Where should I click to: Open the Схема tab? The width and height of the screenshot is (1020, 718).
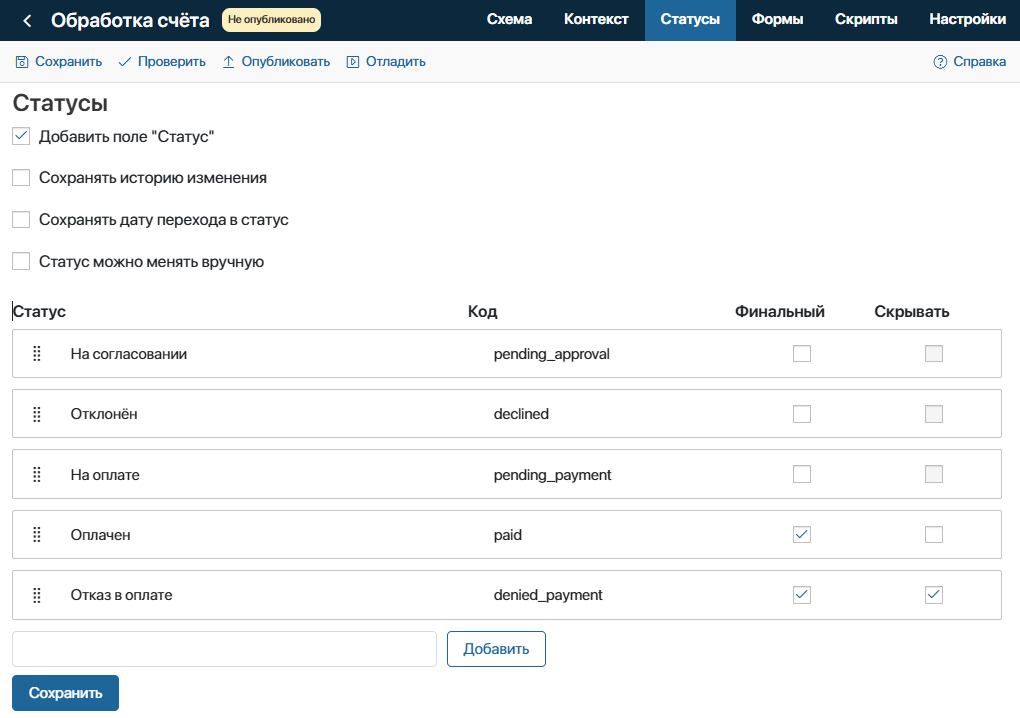tap(509, 20)
